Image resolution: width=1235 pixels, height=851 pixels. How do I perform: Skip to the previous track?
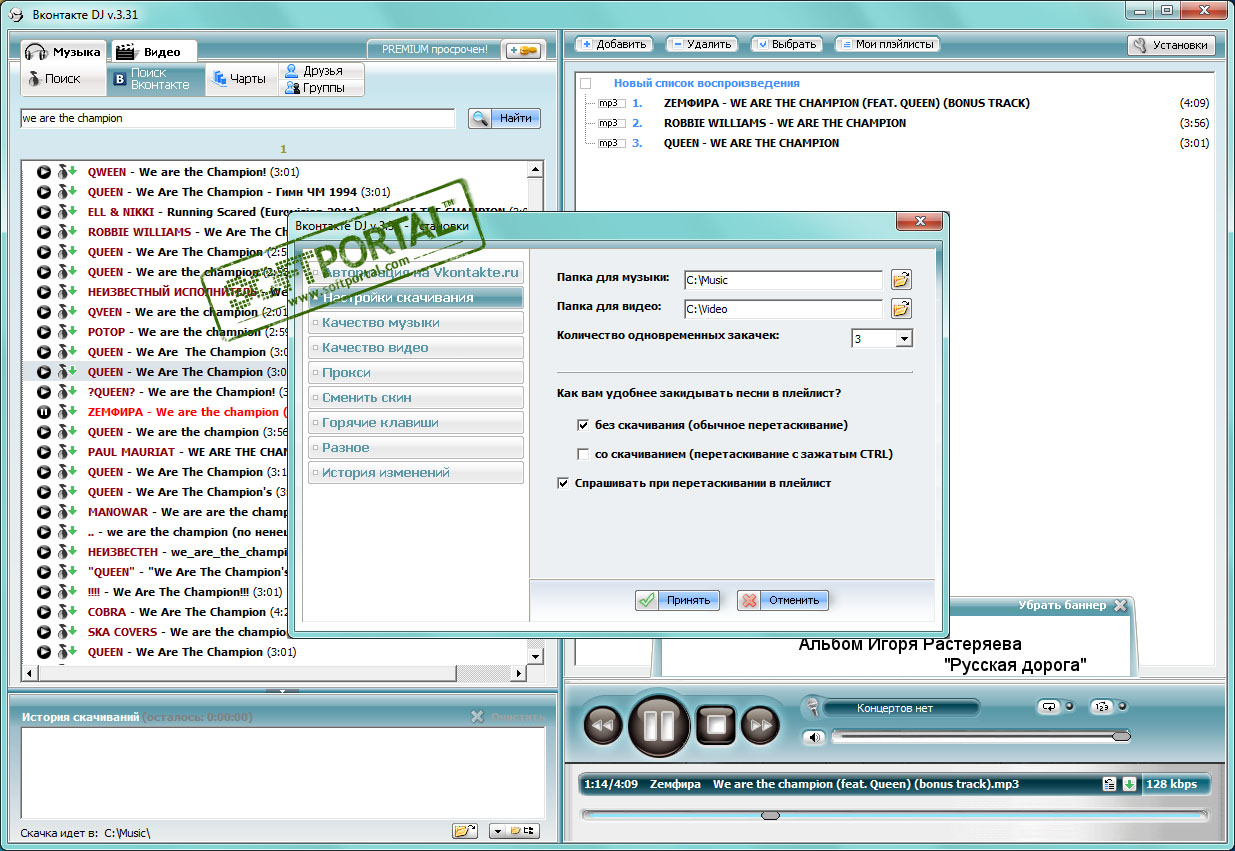pyautogui.click(x=602, y=725)
